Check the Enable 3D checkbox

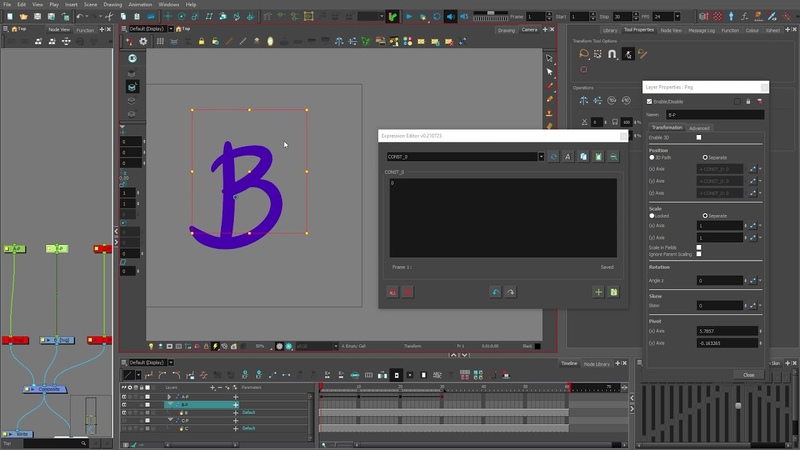(699, 137)
